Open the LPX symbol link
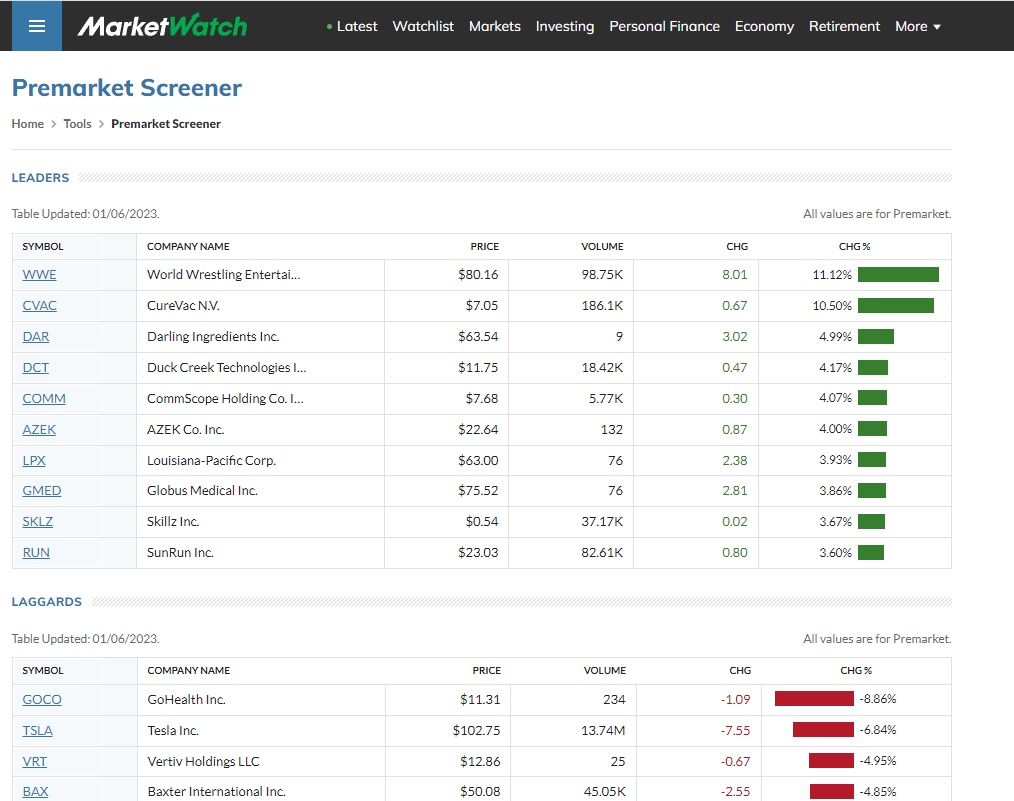Screen dimensions: 1014x801 pos(34,460)
